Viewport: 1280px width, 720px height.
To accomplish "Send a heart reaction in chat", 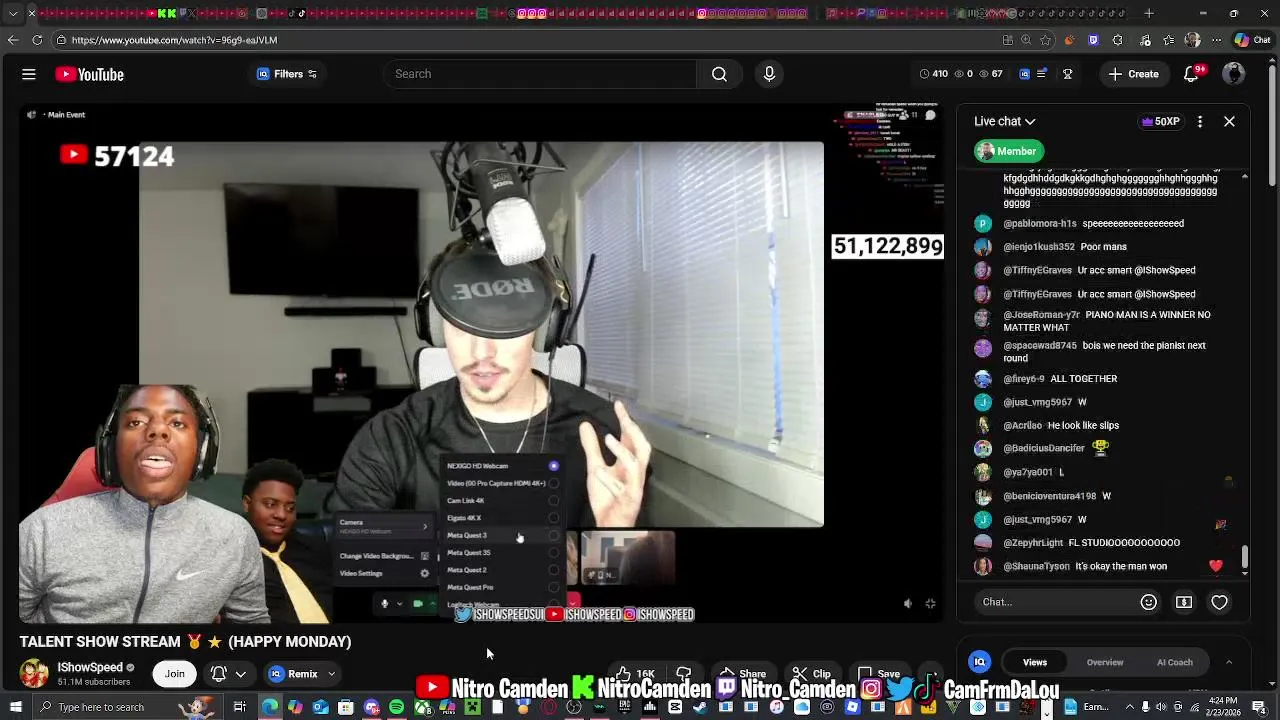I will (1219, 602).
